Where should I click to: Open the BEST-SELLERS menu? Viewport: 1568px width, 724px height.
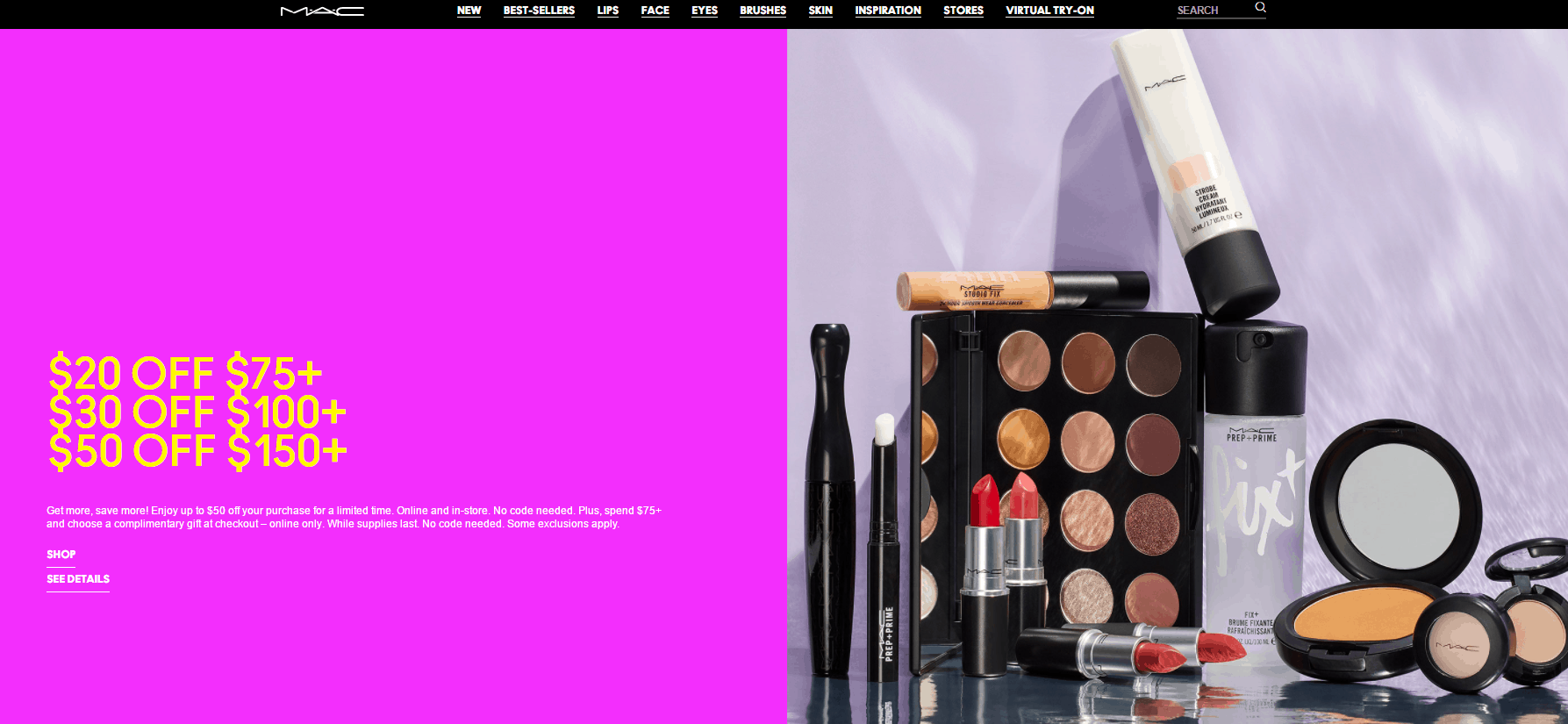click(539, 11)
